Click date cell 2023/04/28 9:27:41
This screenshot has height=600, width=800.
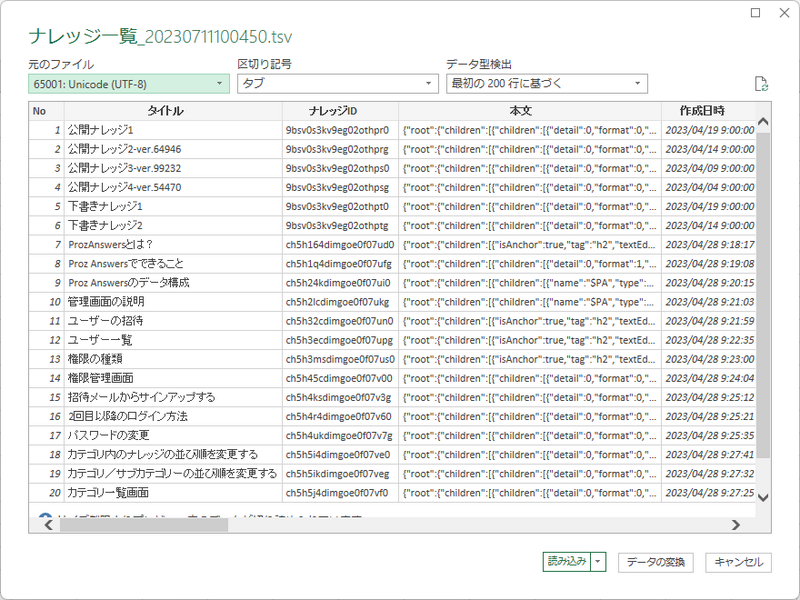(709, 455)
